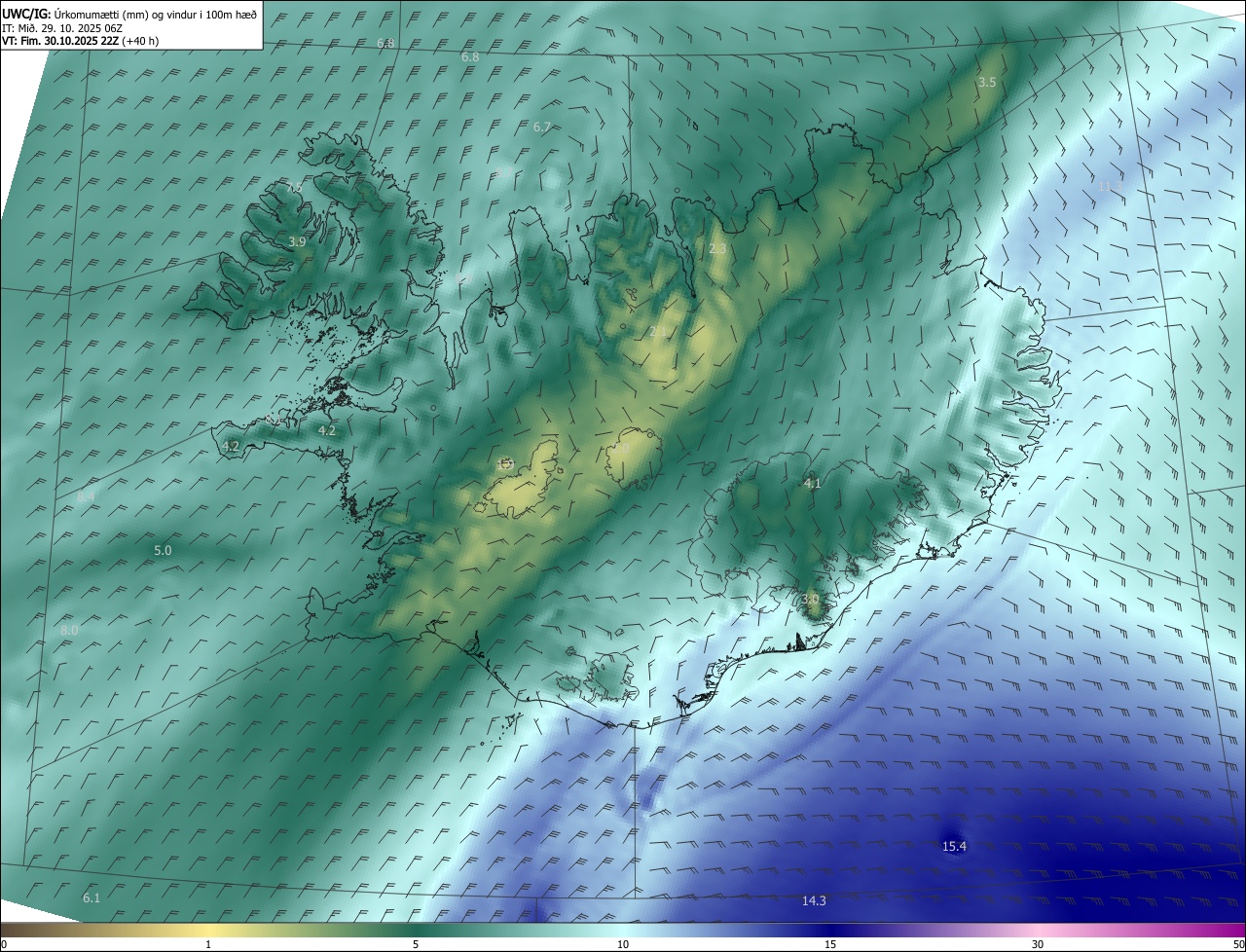1246x952 pixels.
Task: Click the 8.0 value label
Action: [x=69, y=631]
